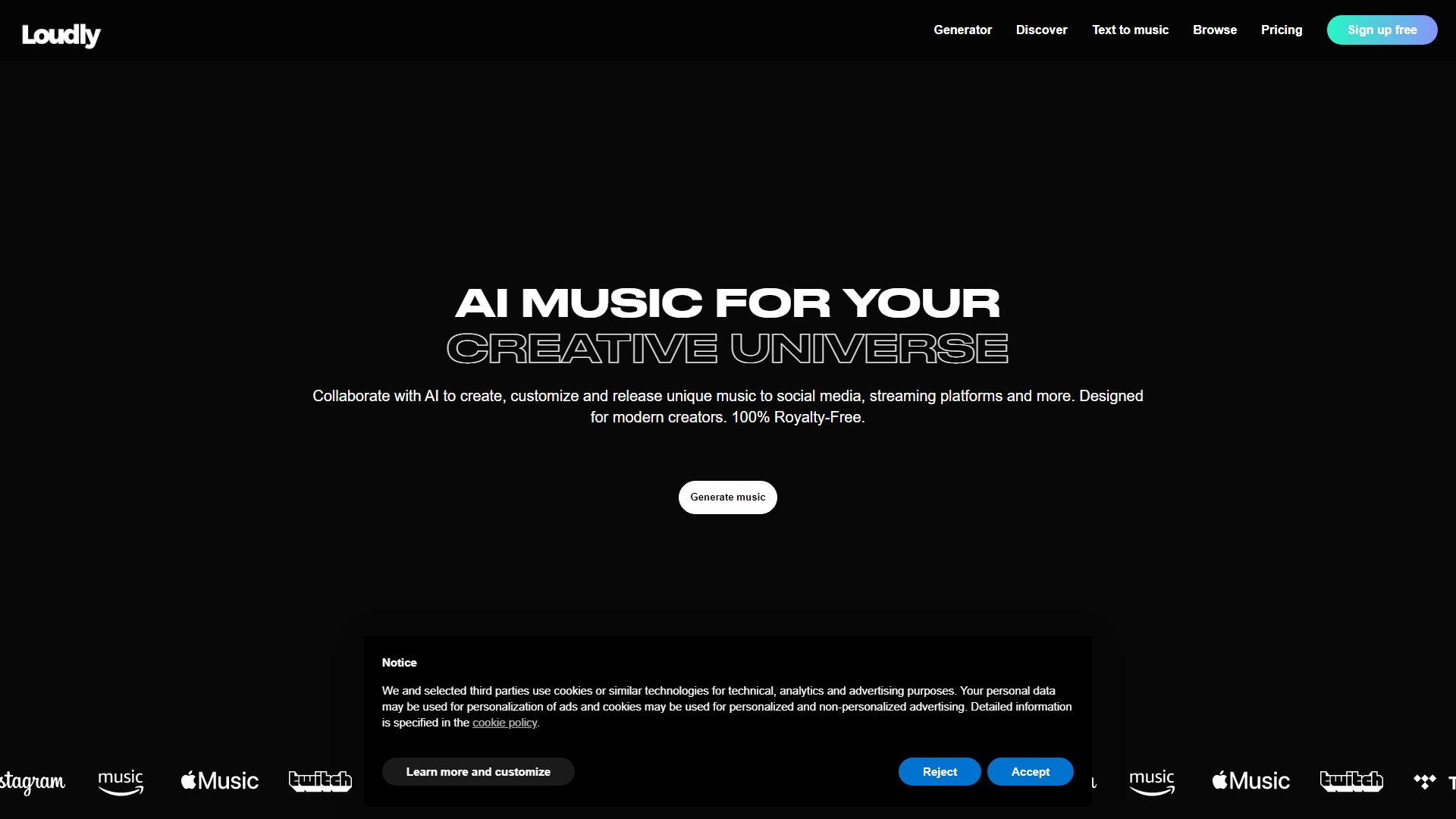Click the Reject cookies toggle

coord(939,771)
